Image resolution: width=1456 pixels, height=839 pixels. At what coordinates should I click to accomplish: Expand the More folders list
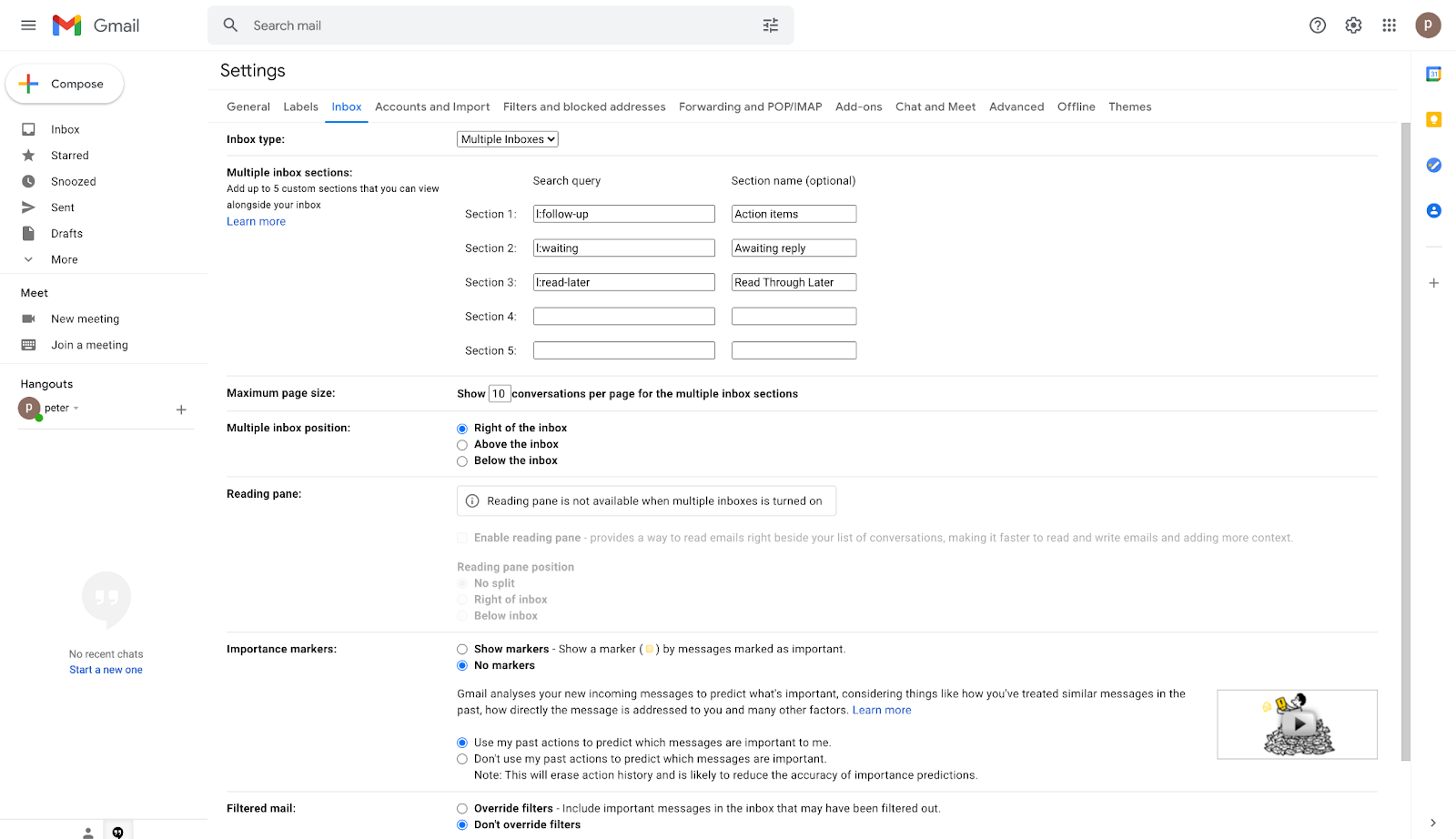click(64, 259)
